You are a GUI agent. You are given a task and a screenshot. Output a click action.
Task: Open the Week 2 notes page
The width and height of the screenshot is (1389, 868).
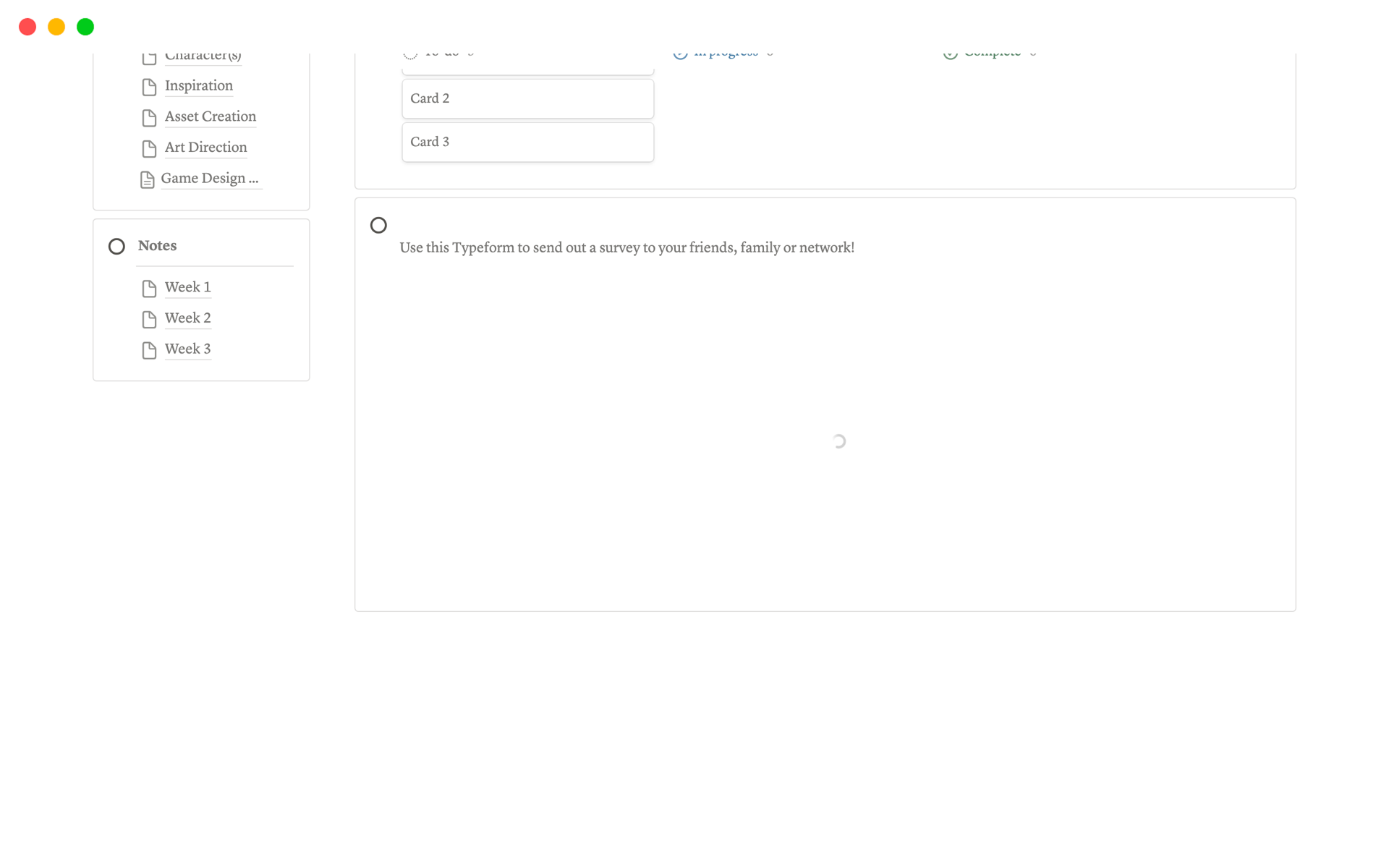[x=187, y=318]
